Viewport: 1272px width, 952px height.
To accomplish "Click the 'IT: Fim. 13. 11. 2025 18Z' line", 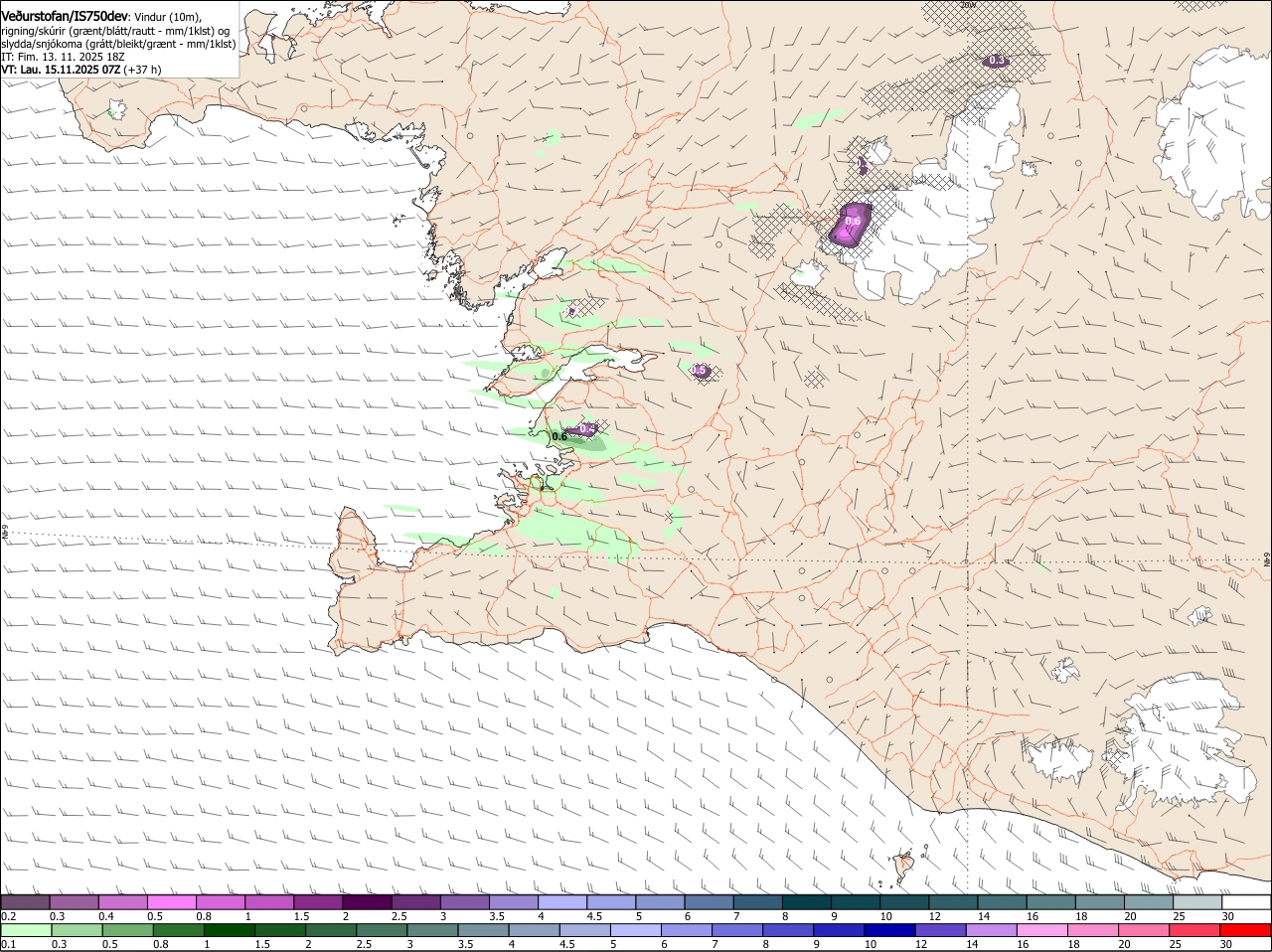I will 63,57.
